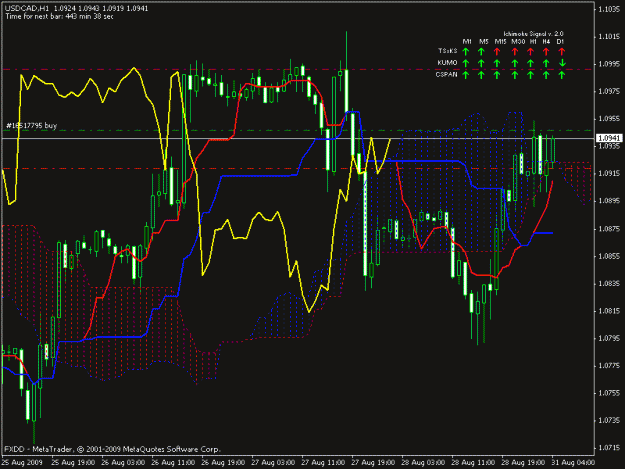
Task: Click the '26 Aug 11:00' time axis label
Action: 173,463
